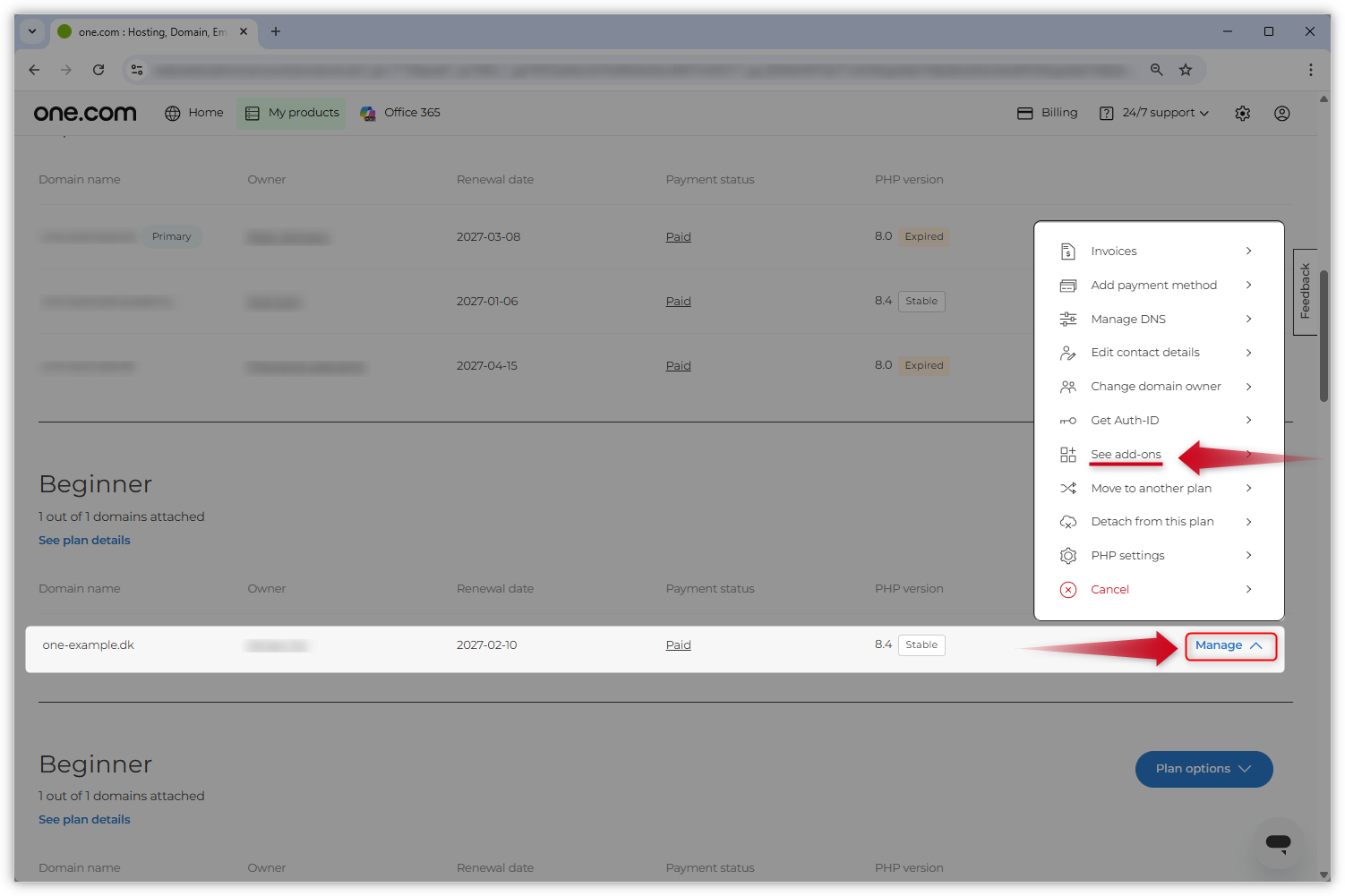Reload the page

coord(99,70)
